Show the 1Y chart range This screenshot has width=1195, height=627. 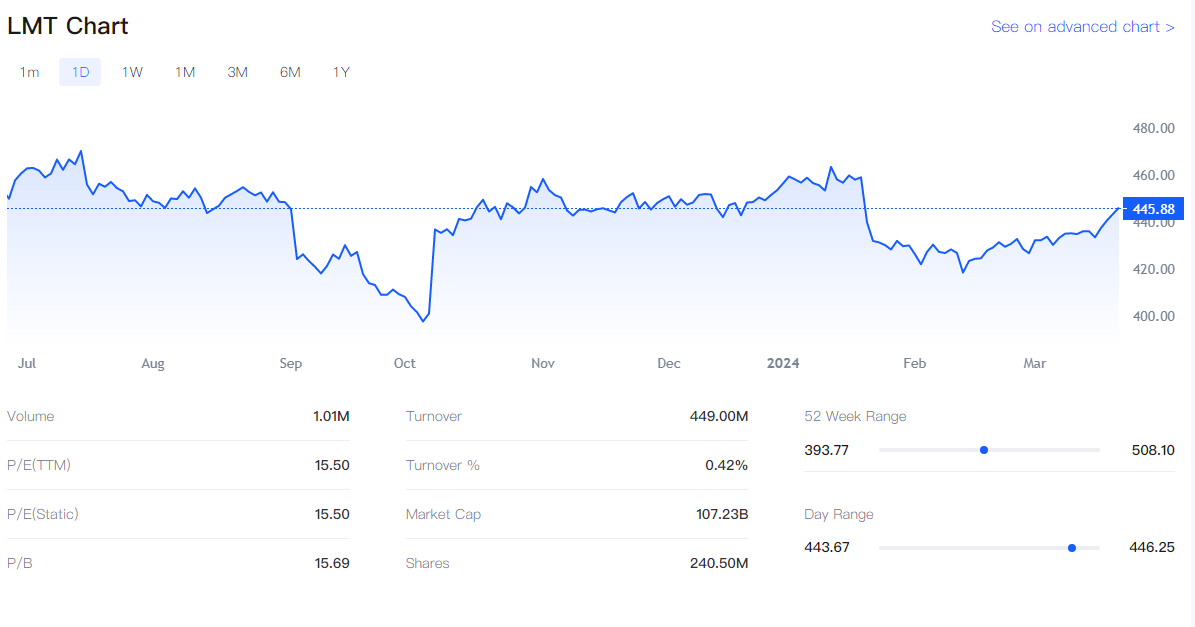pyautogui.click(x=341, y=72)
